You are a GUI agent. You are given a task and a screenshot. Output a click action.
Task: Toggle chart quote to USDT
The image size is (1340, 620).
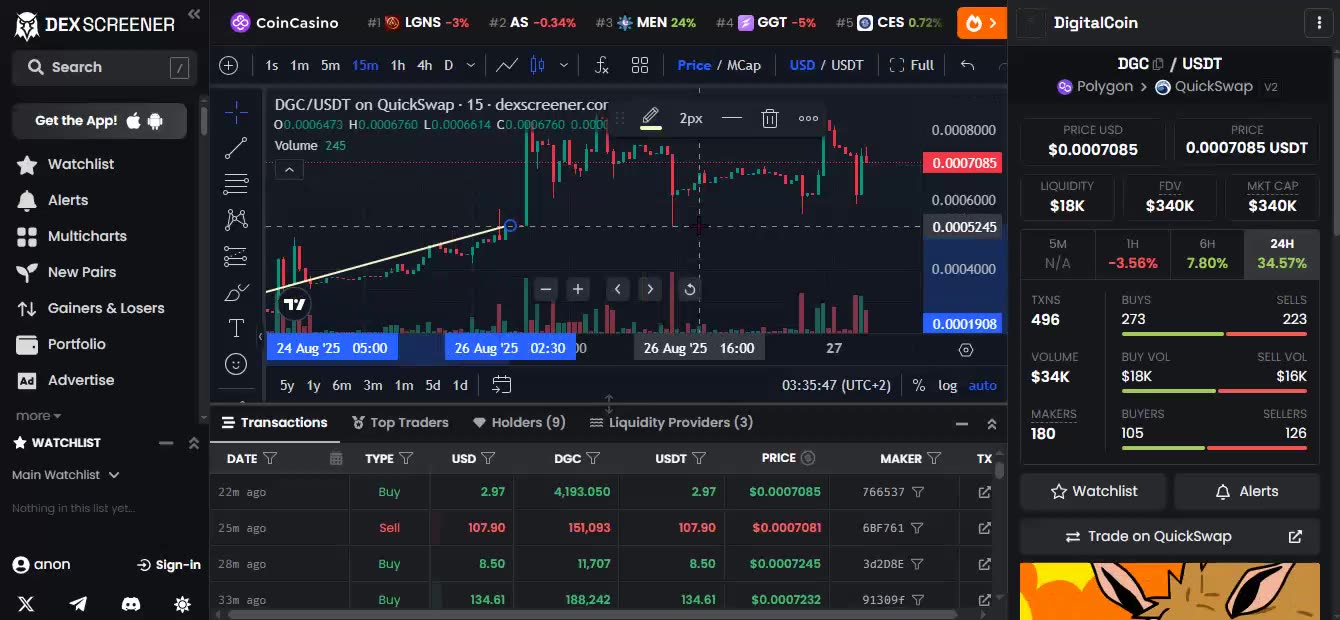pyautogui.click(x=847, y=65)
